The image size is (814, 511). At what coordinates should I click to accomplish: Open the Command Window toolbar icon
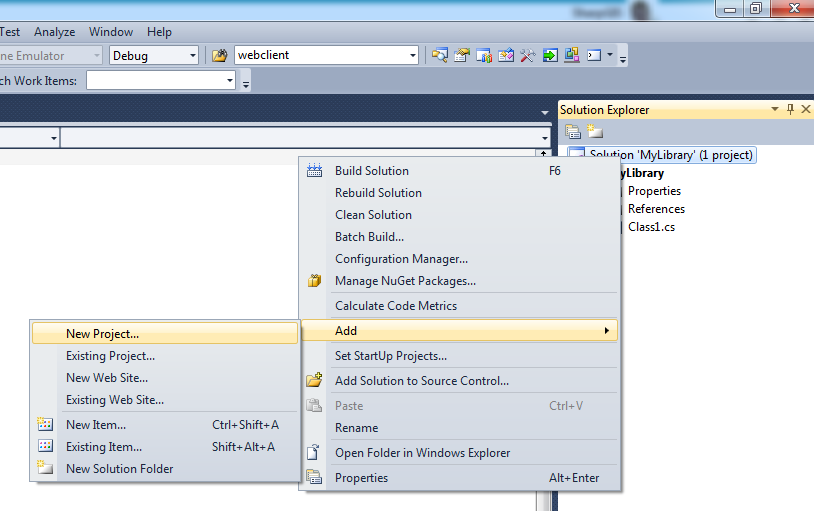pos(594,55)
